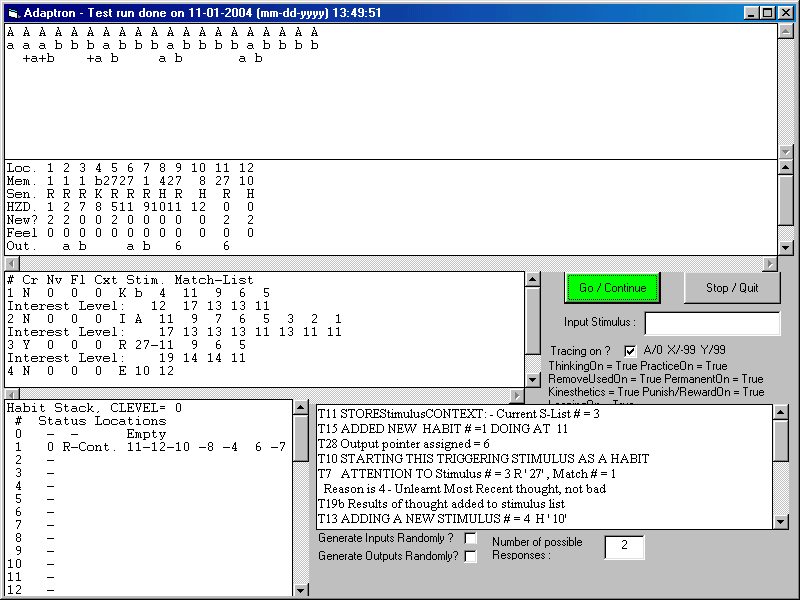Maximize the Adaptron window
800x600 pixels.
[x=767, y=13]
